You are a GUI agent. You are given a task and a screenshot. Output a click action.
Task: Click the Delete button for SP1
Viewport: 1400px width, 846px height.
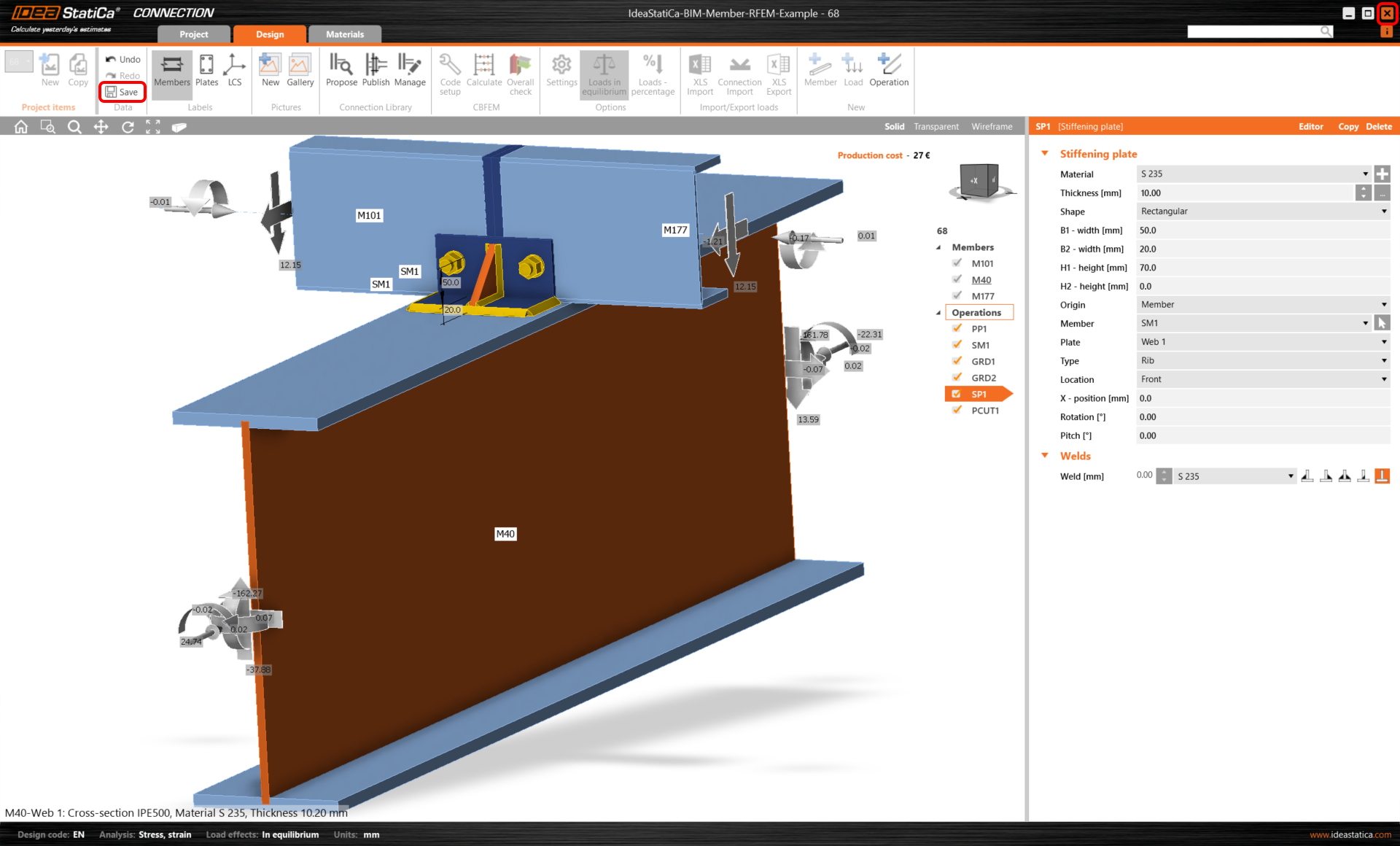[1378, 127]
